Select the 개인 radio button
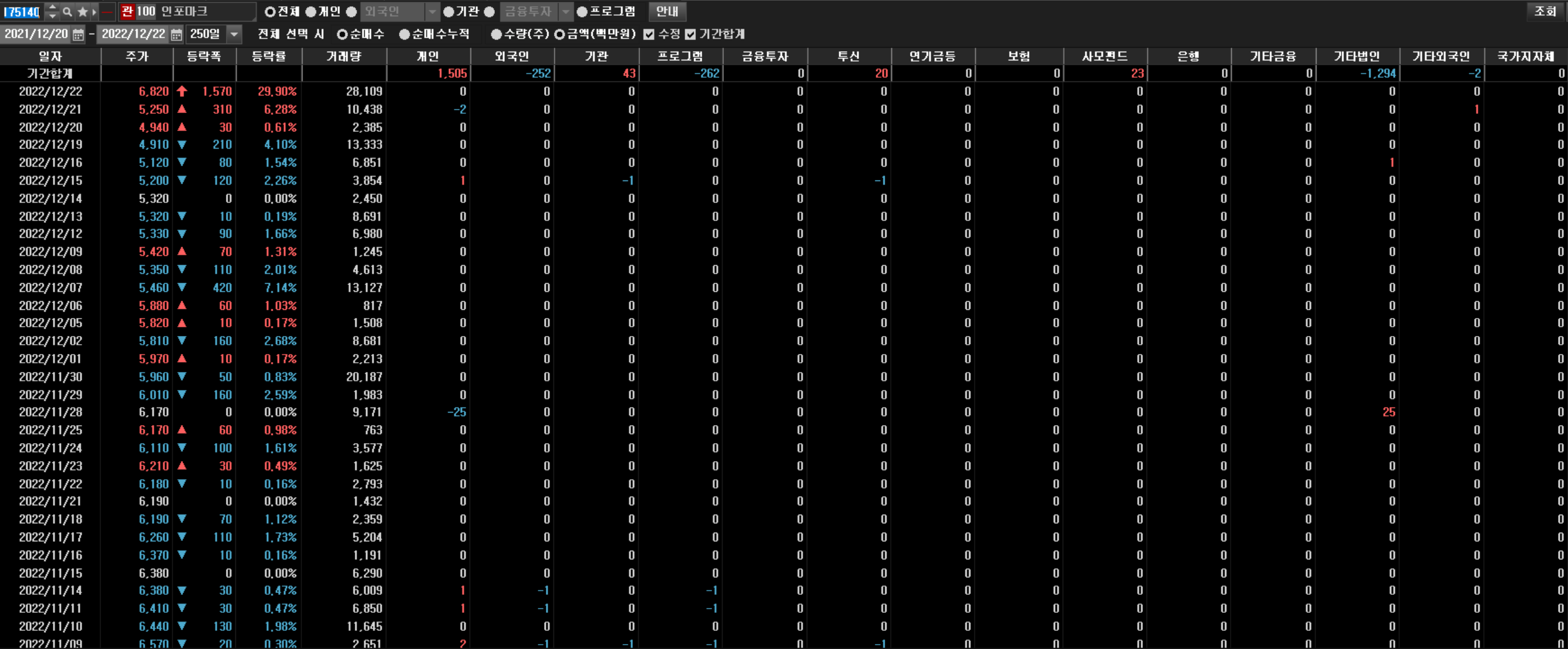The image size is (1568, 649). pyautogui.click(x=311, y=11)
